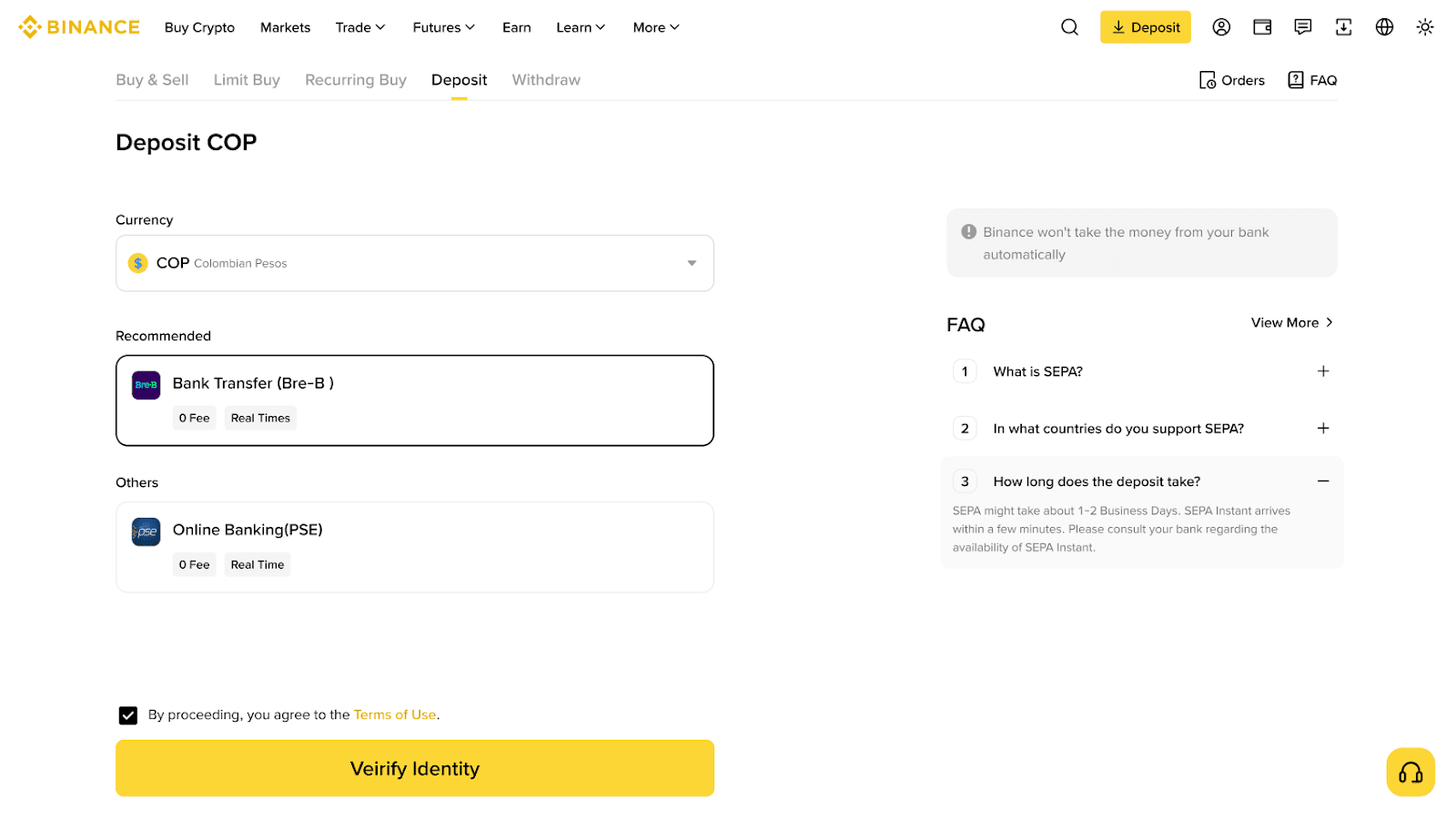The width and height of the screenshot is (1456, 820).
Task: Switch to the Withdraw tab
Action: click(x=546, y=80)
